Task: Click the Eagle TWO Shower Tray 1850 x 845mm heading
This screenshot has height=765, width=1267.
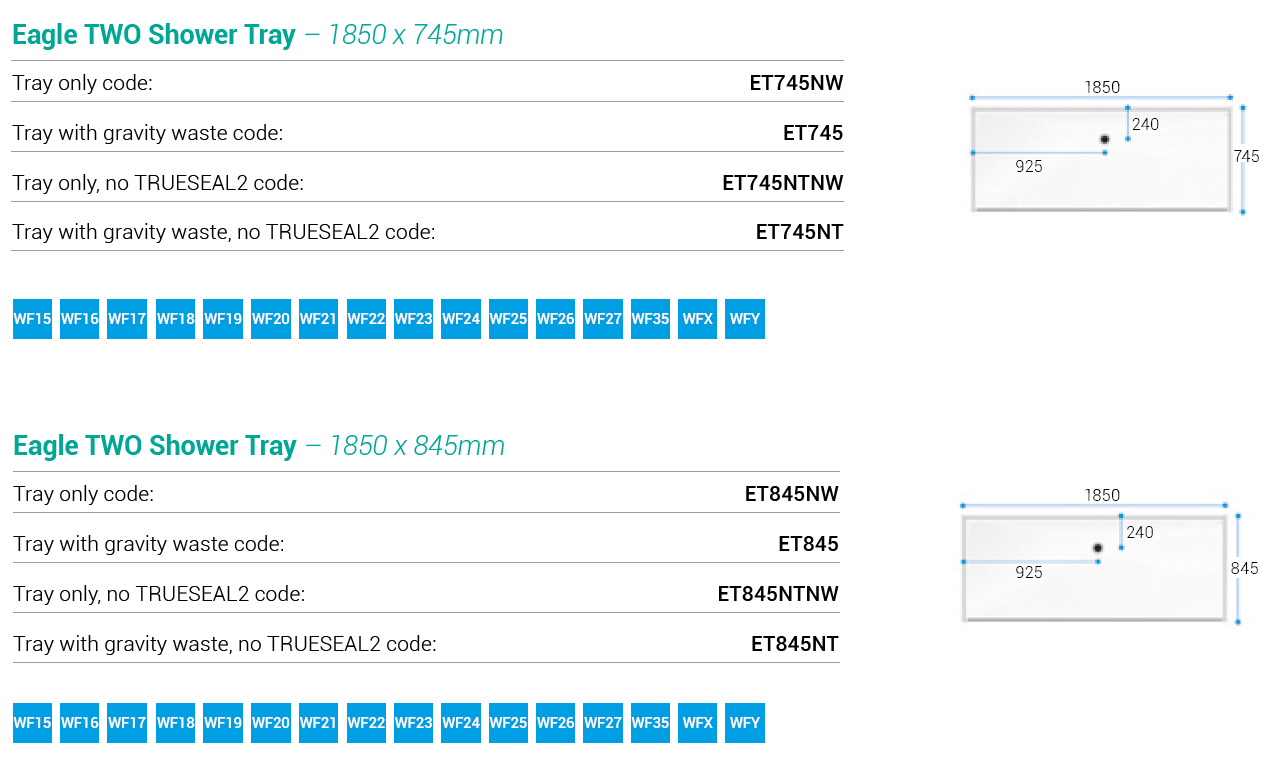Action: click(259, 445)
